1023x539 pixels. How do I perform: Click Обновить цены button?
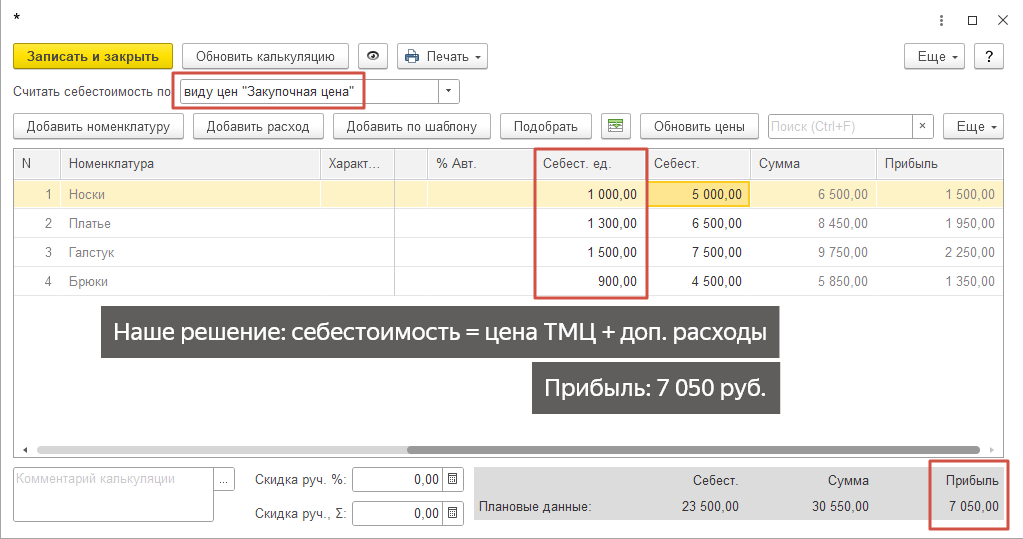699,127
